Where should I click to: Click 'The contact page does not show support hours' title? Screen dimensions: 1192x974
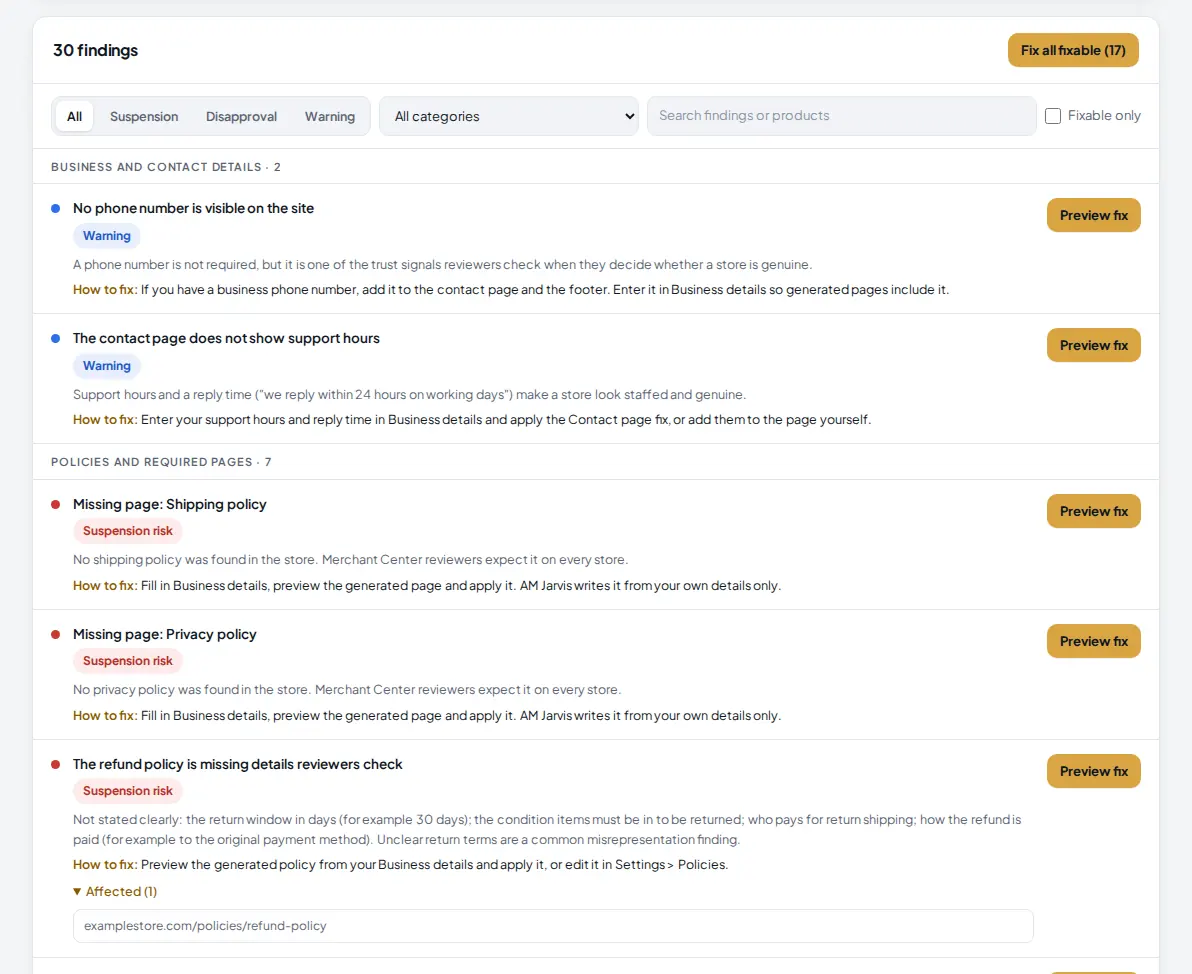point(226,338)
